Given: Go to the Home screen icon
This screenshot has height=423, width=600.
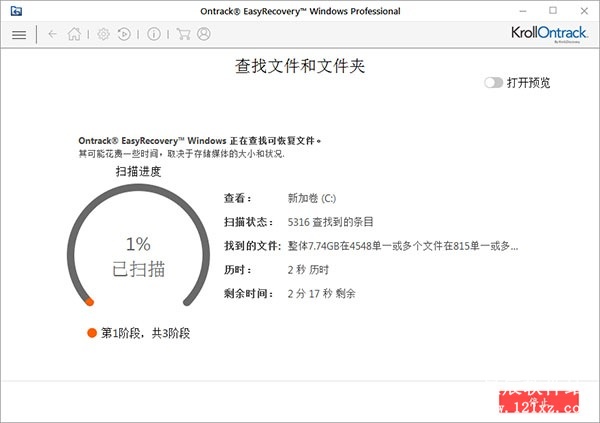Looking at the screenshot, I should pos(74,34).
